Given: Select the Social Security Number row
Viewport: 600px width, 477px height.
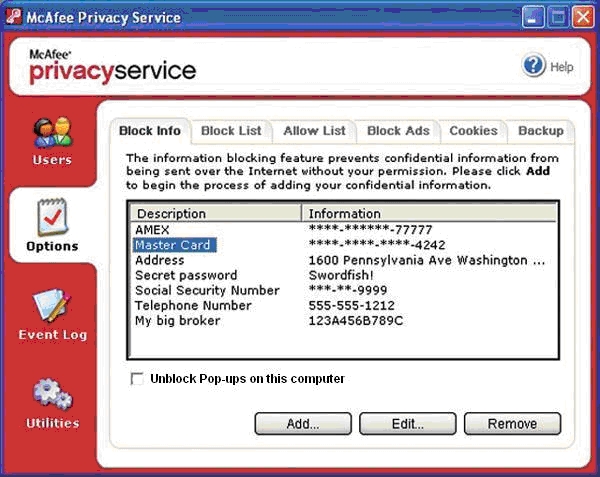Looking at the screenshot, I should (343, 290).
